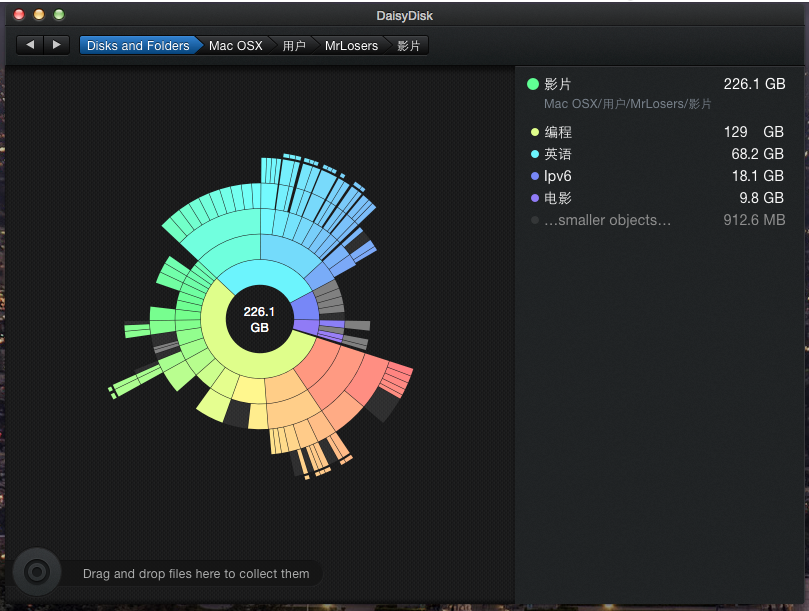Expand the smaller objects entry
This screenshot has width=809, height=611.
point(657,220)
